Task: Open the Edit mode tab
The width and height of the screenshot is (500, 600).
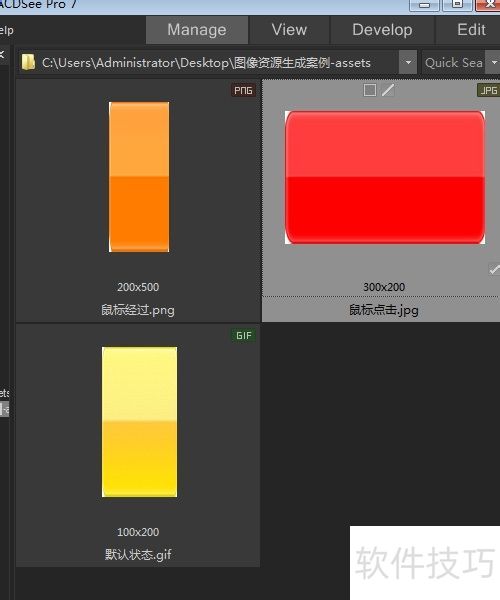Action: [x=471, y=30]
